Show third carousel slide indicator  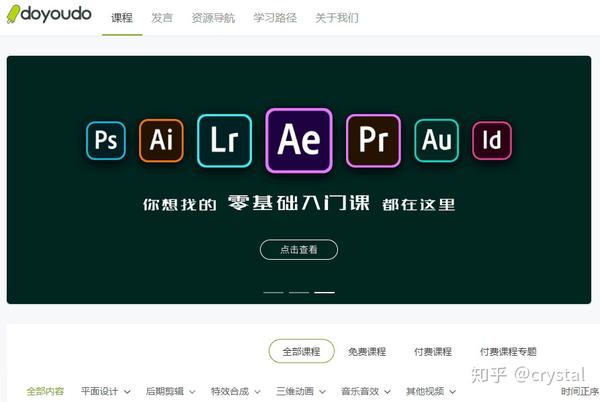[324, 292]
